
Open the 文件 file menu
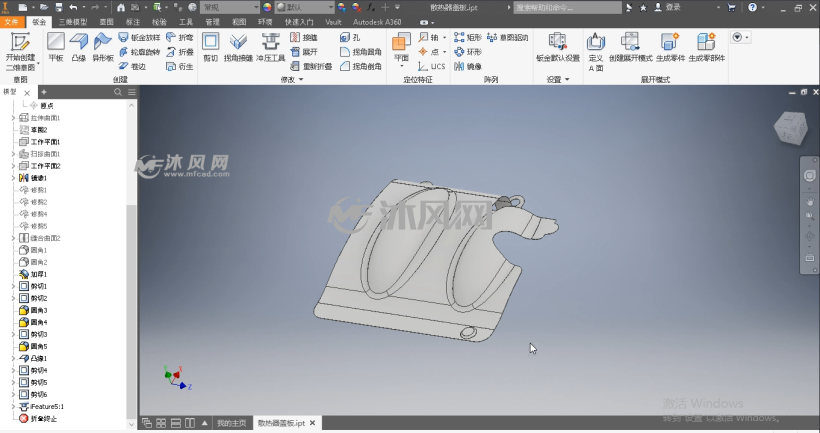(12, 22)
